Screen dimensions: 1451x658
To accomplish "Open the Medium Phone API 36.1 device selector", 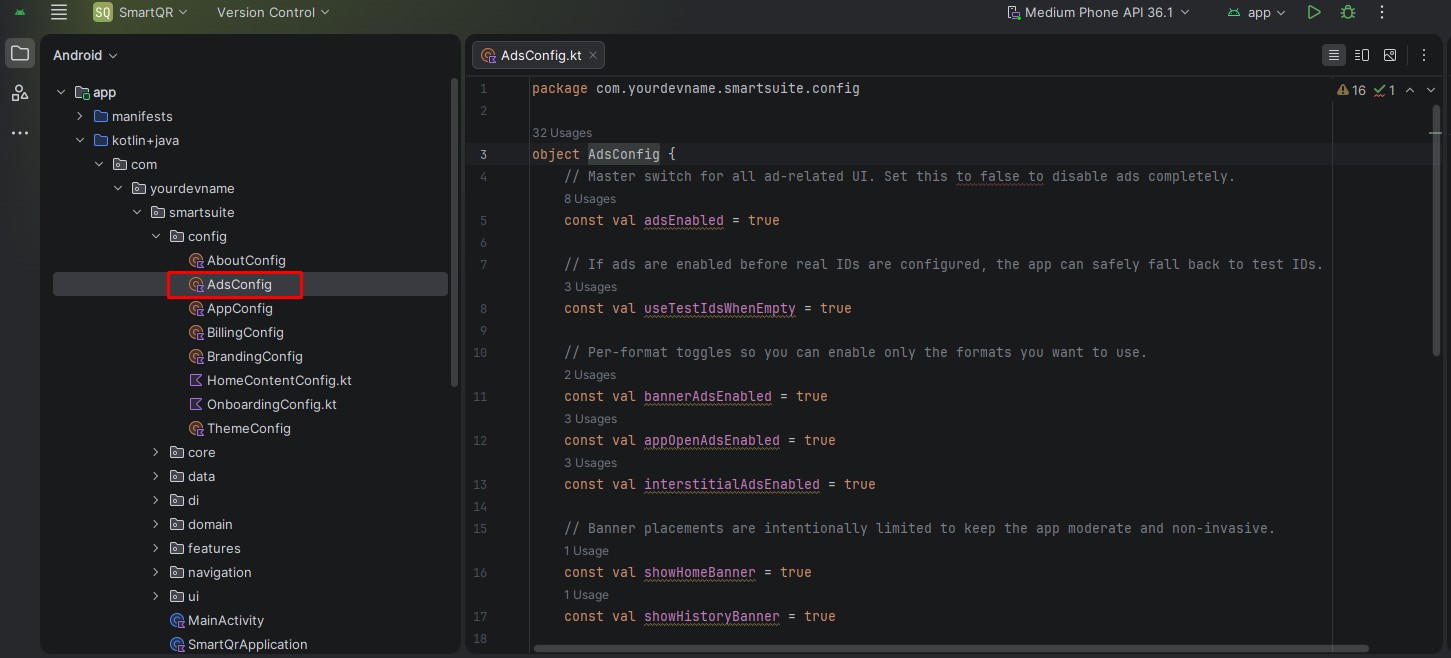I will 1099,12.
